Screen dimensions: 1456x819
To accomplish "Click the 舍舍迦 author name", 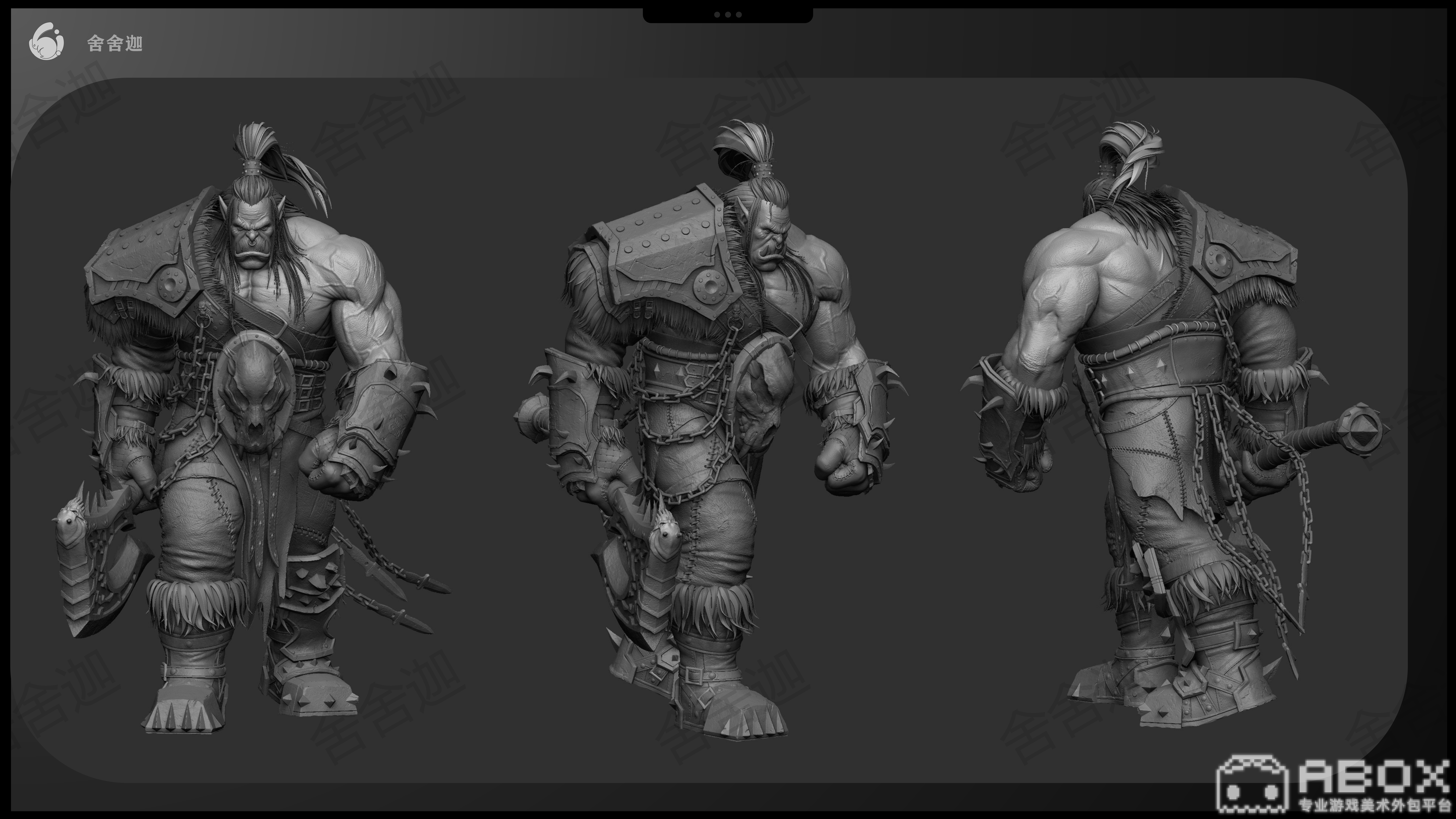I will click(x=115, y=44).
